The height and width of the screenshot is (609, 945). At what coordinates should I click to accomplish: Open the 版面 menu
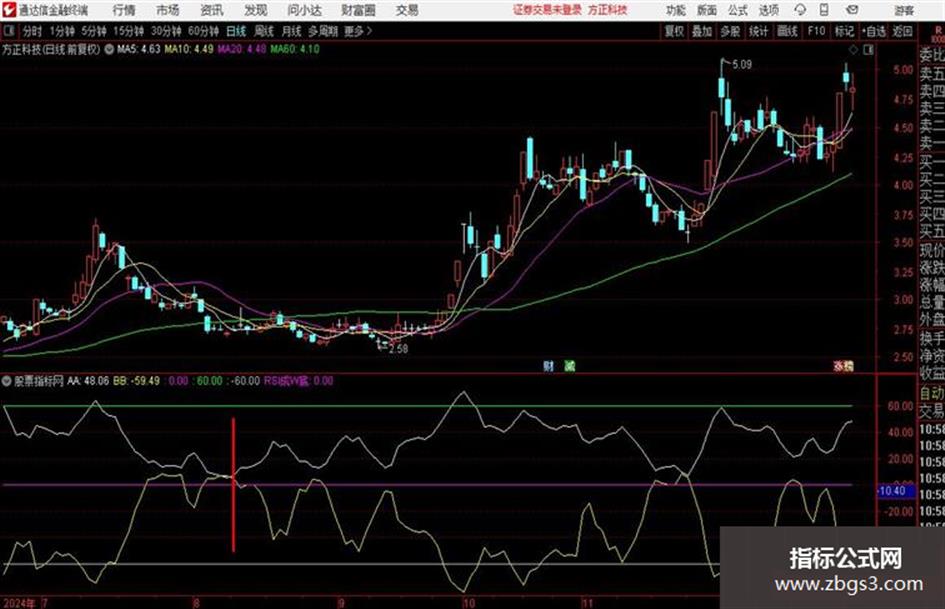(707, 10)
